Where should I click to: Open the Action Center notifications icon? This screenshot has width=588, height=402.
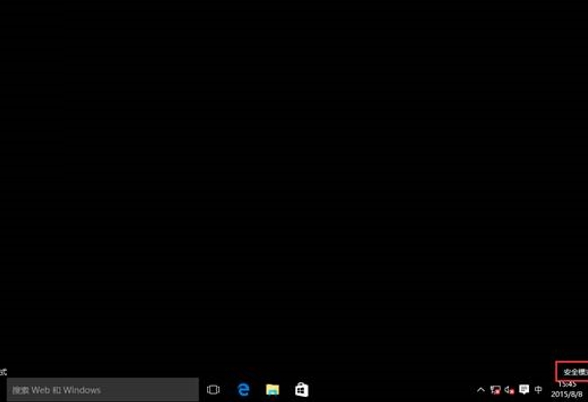click(524, 390)
